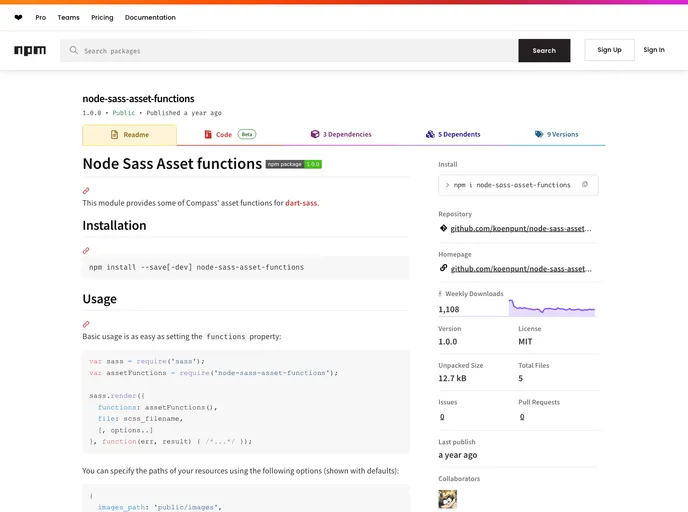The image size is (688, 512).
Task: Select the Readme tab
Action: 129,135
